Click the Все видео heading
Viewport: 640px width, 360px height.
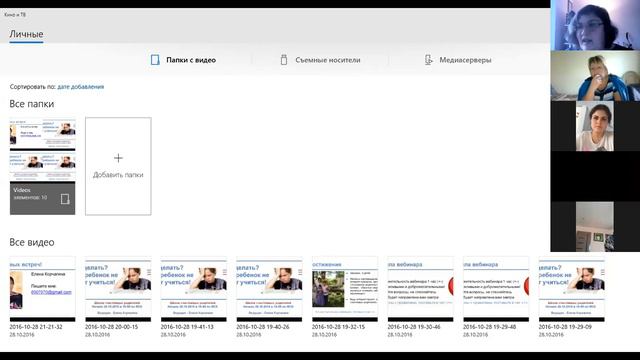(31, 242)
